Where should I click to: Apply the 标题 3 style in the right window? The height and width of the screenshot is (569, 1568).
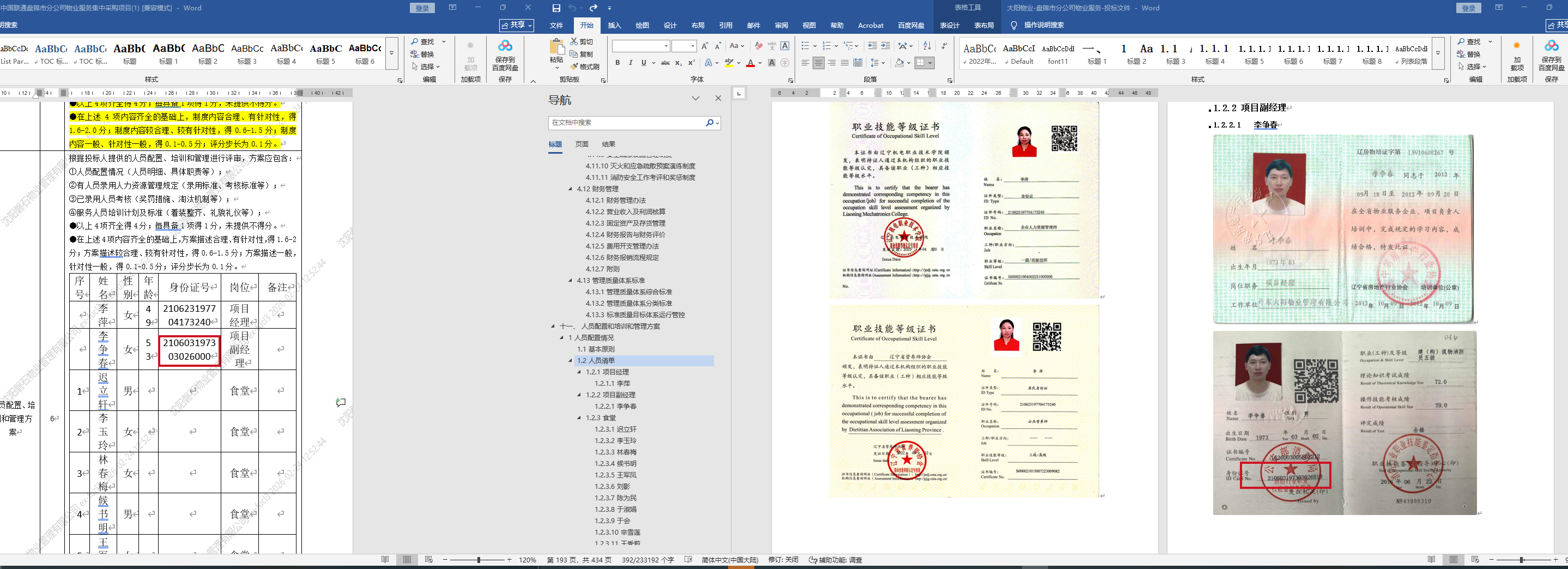[x=1176, y=53]
